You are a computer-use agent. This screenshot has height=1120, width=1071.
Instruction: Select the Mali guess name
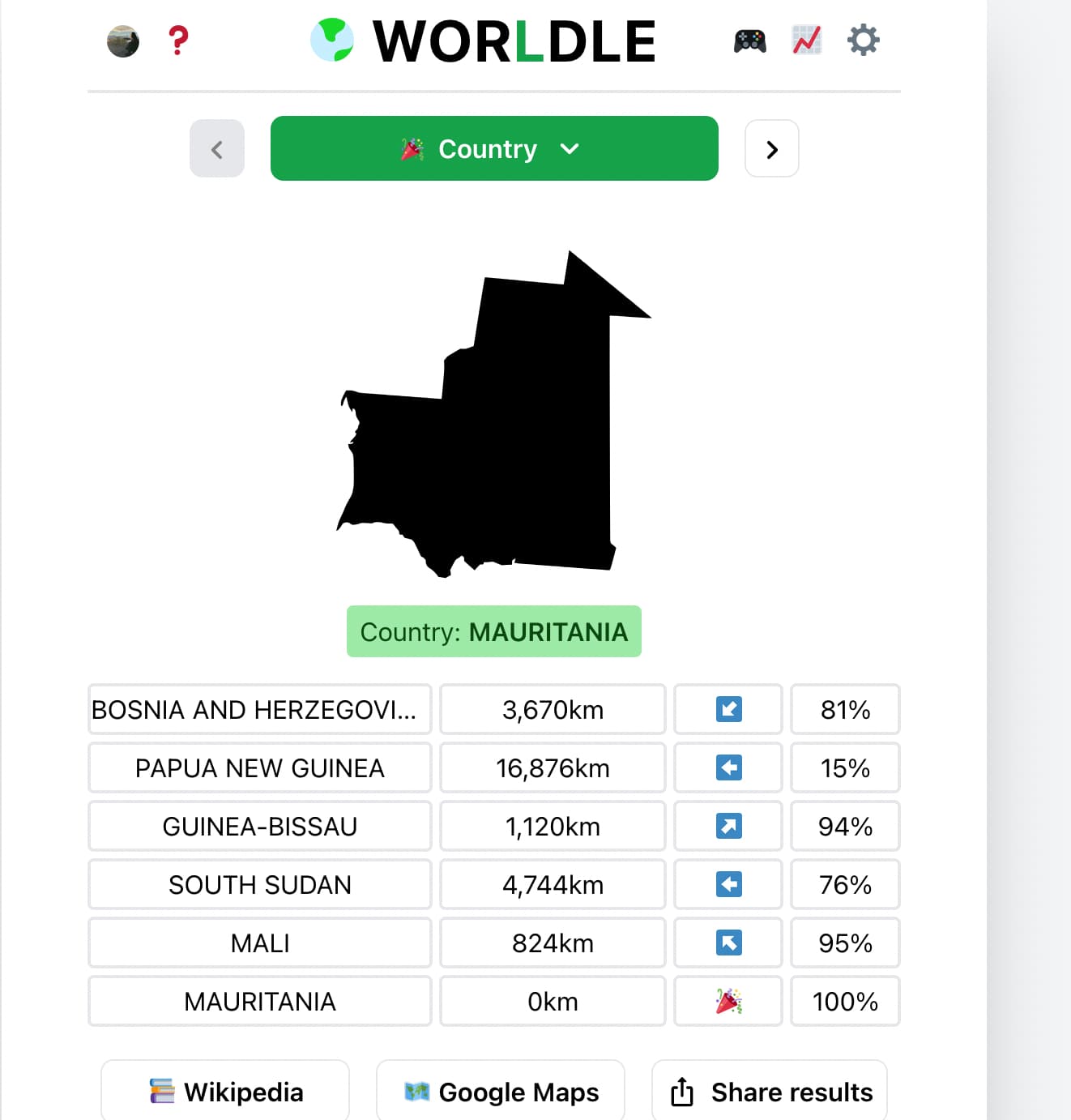tap(260, 943)
